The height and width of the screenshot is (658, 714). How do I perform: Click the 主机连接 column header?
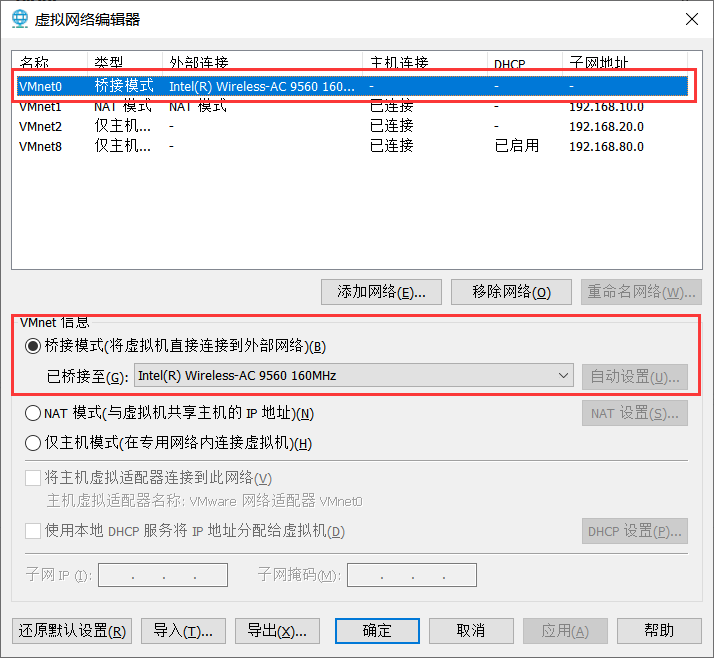(x=425, y=61)
